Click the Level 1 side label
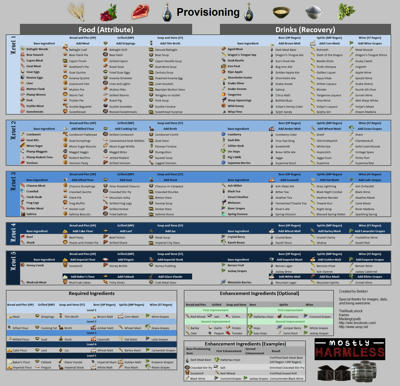 [13, 45]
